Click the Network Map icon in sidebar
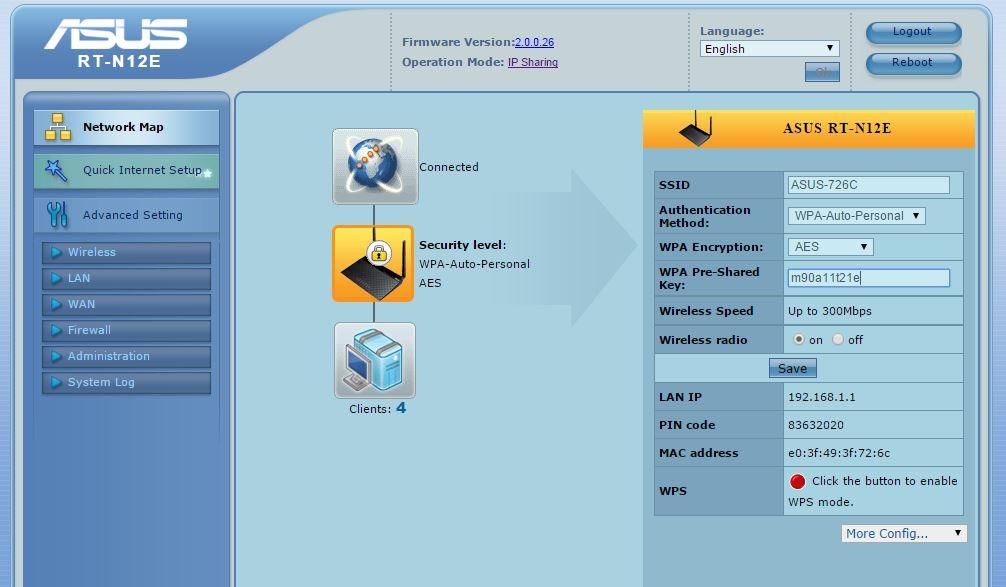Image resolution: width=1006 pixels, height=587 pixels. [57, 126]
